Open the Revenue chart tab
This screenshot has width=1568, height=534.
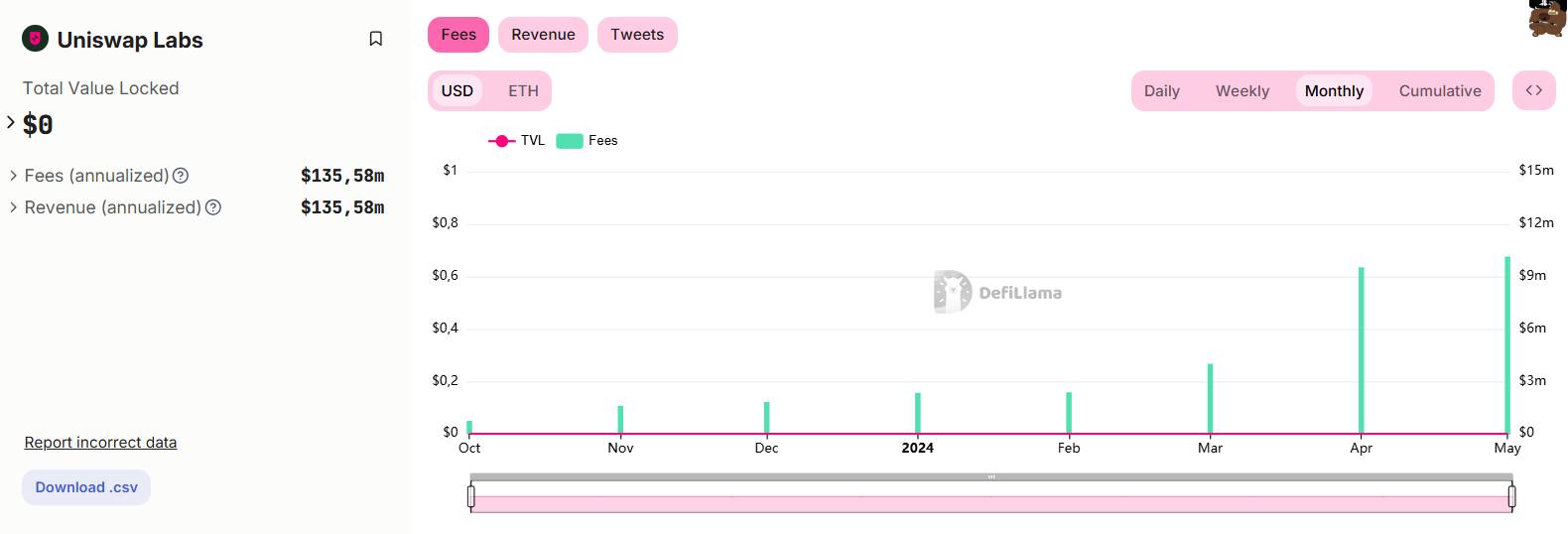[543, 35]
